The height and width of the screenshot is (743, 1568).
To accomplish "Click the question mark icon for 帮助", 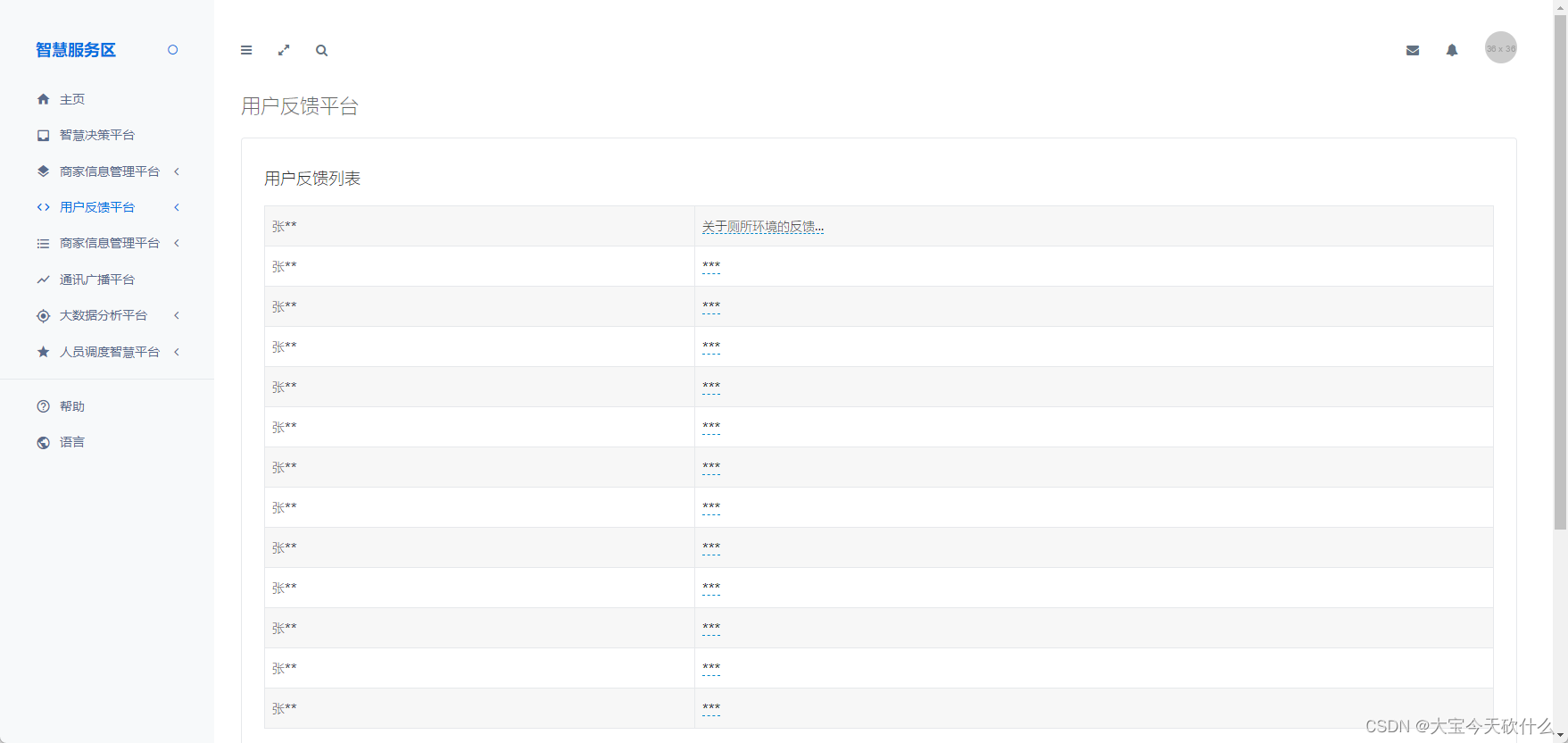I will pyautogui.click(x=43, y=406).
